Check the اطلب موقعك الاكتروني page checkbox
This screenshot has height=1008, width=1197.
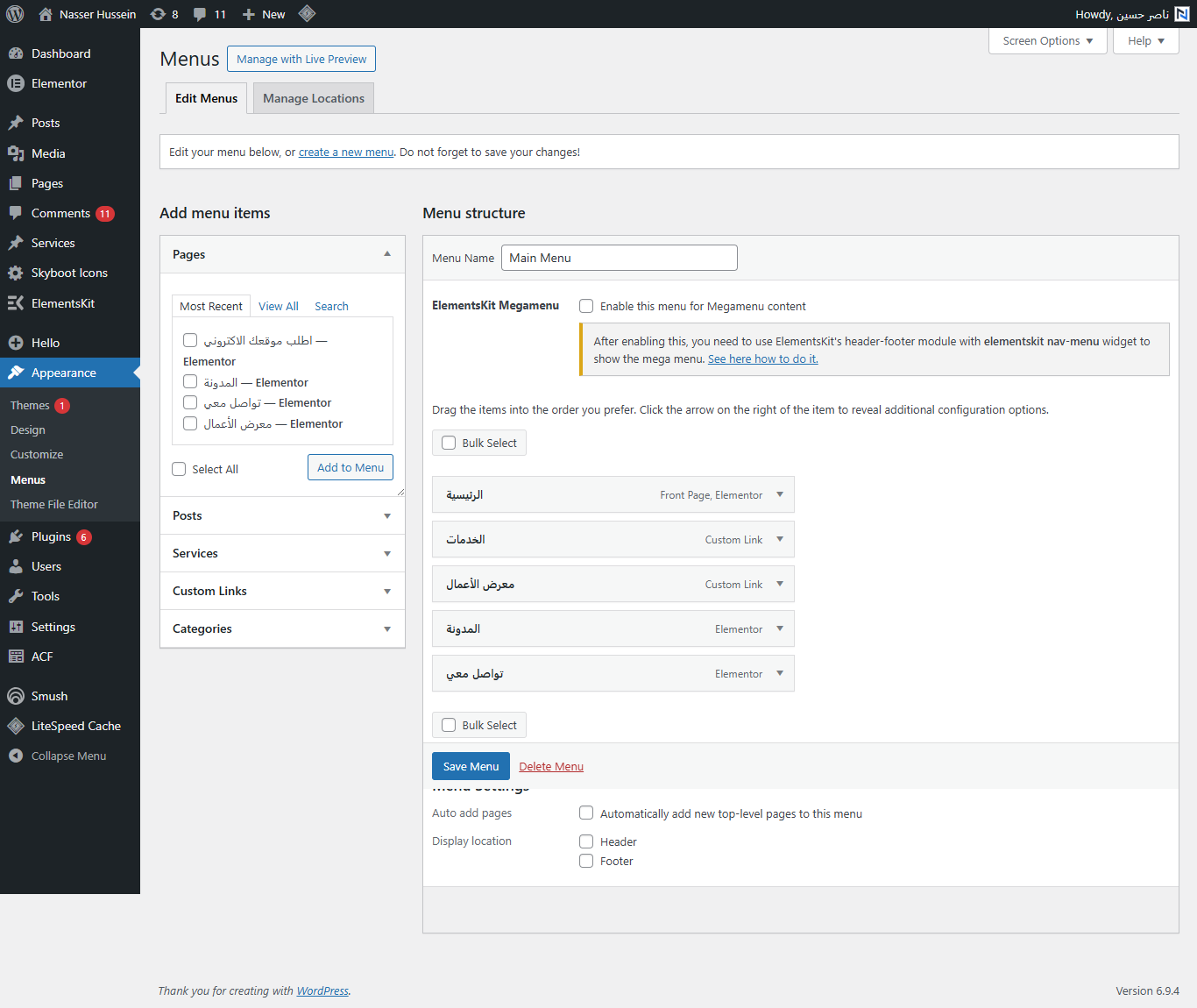(x=190, y=340)
